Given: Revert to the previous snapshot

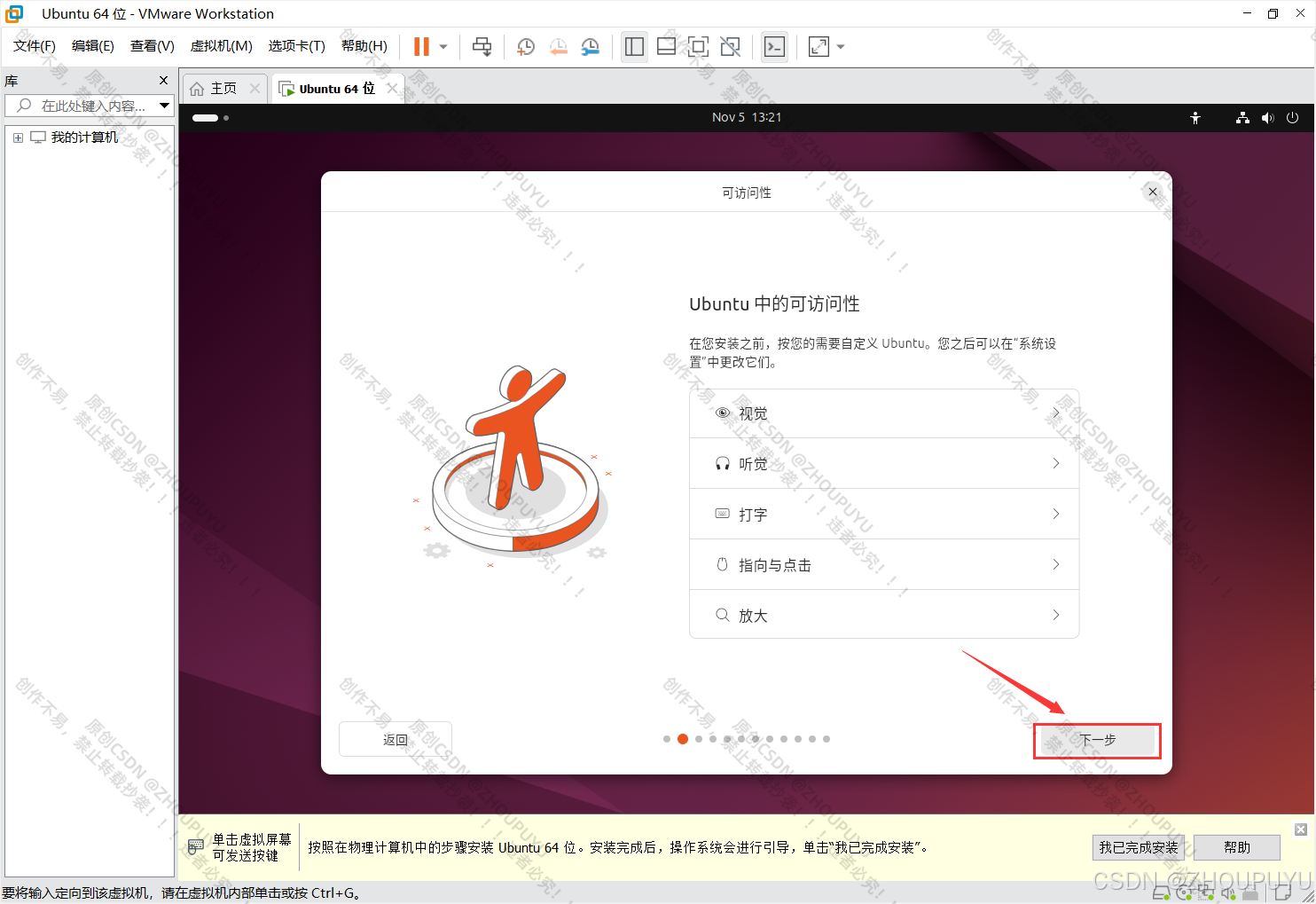Looking at the screenshot, I should [558, 47].
